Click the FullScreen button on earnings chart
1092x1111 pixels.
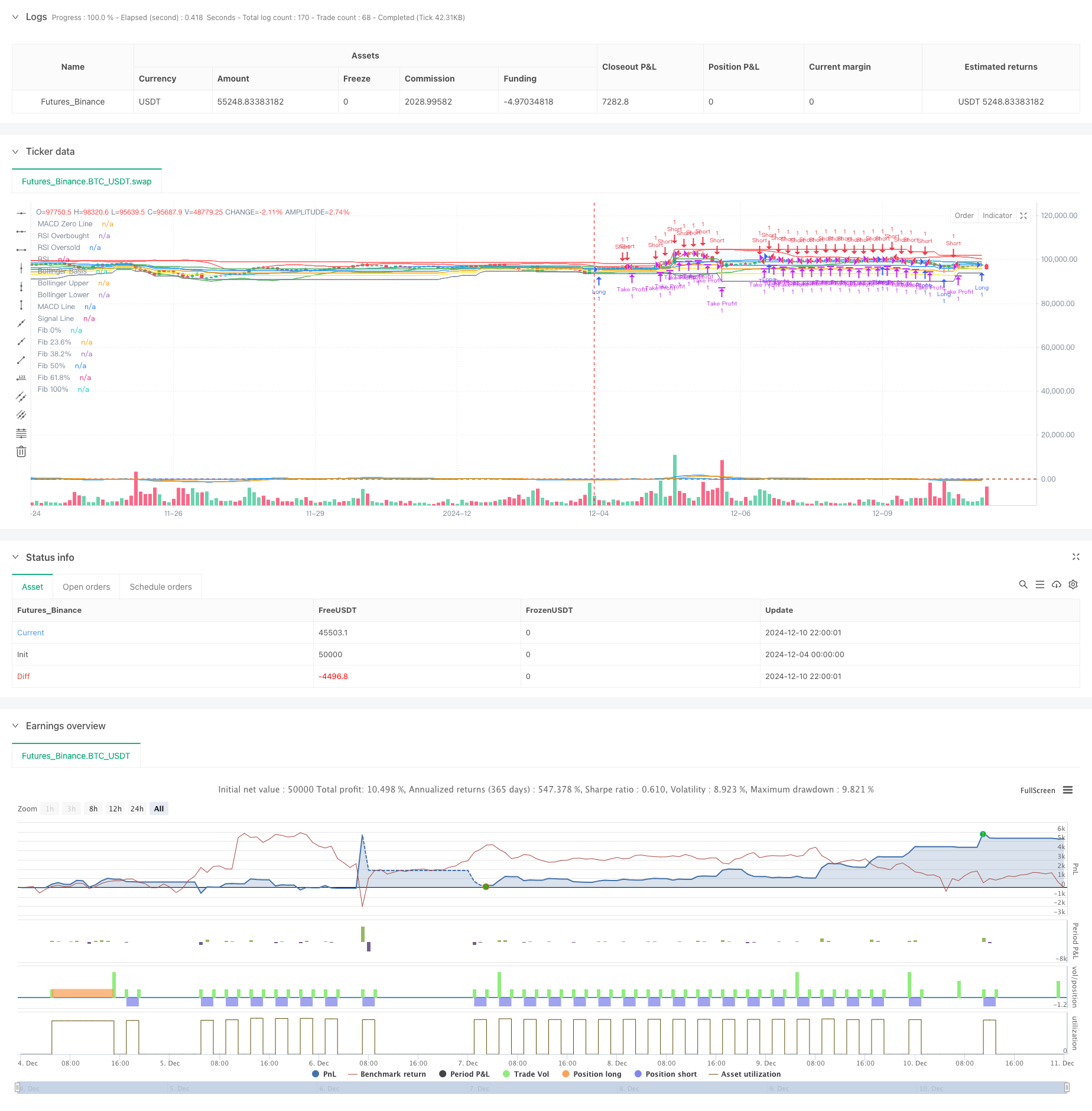click(1038, 790)
